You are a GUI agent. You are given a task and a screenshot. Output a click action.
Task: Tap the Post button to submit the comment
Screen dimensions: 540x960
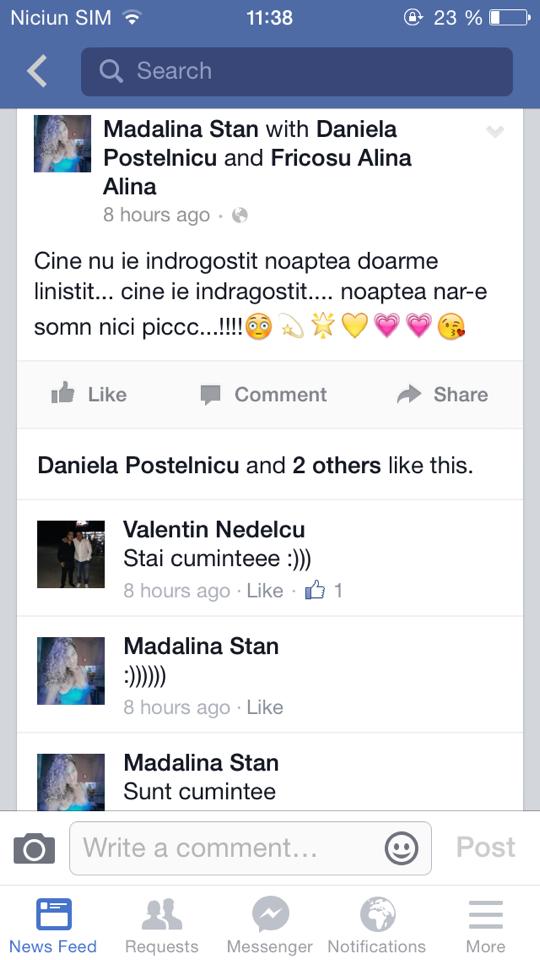(486, 847)
